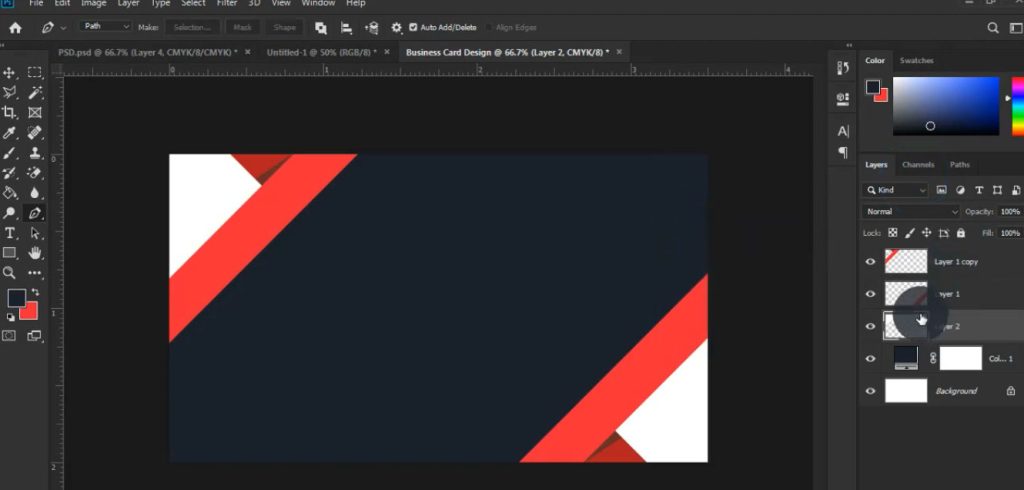The height and width of the screenshot is (490, 1024).
Task: Click the layer Fill 100% field
Action: point(1010,233)
